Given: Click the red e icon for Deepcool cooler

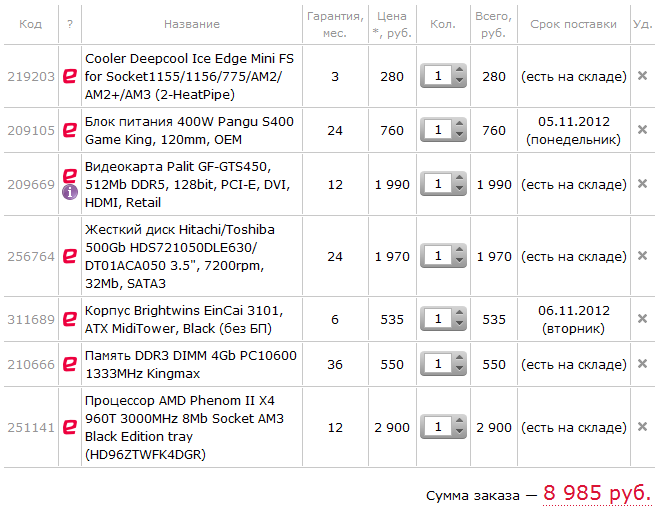Looking at the screenshot, I should pos(70,76).
